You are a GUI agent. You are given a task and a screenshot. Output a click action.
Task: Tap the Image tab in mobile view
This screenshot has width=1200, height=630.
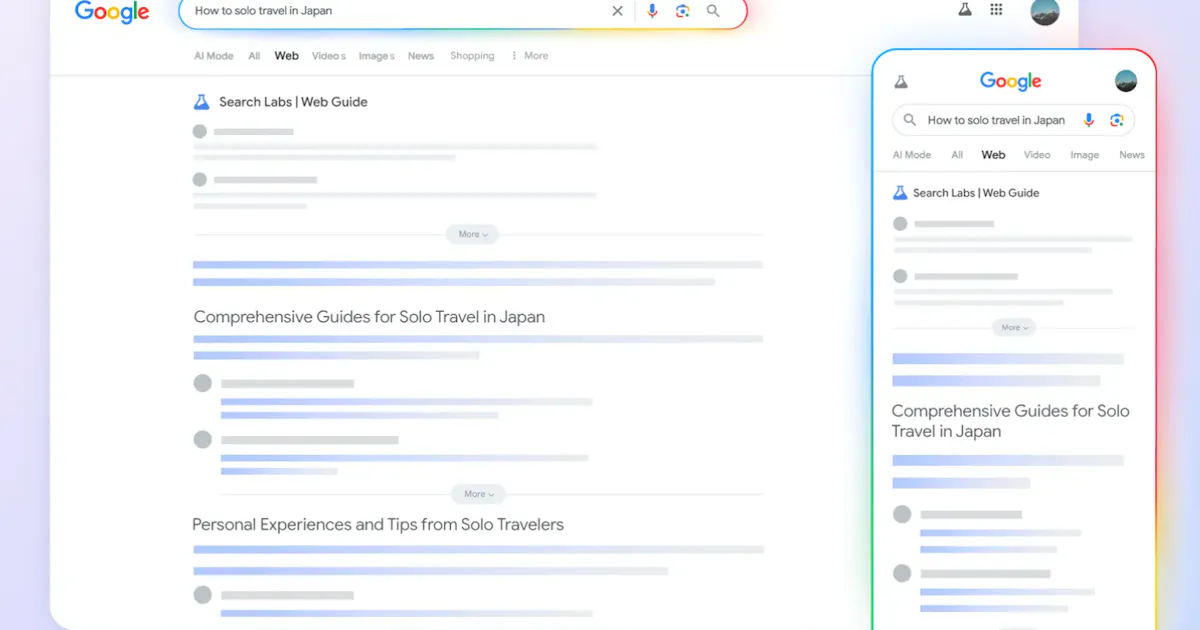click(1085, 155)
